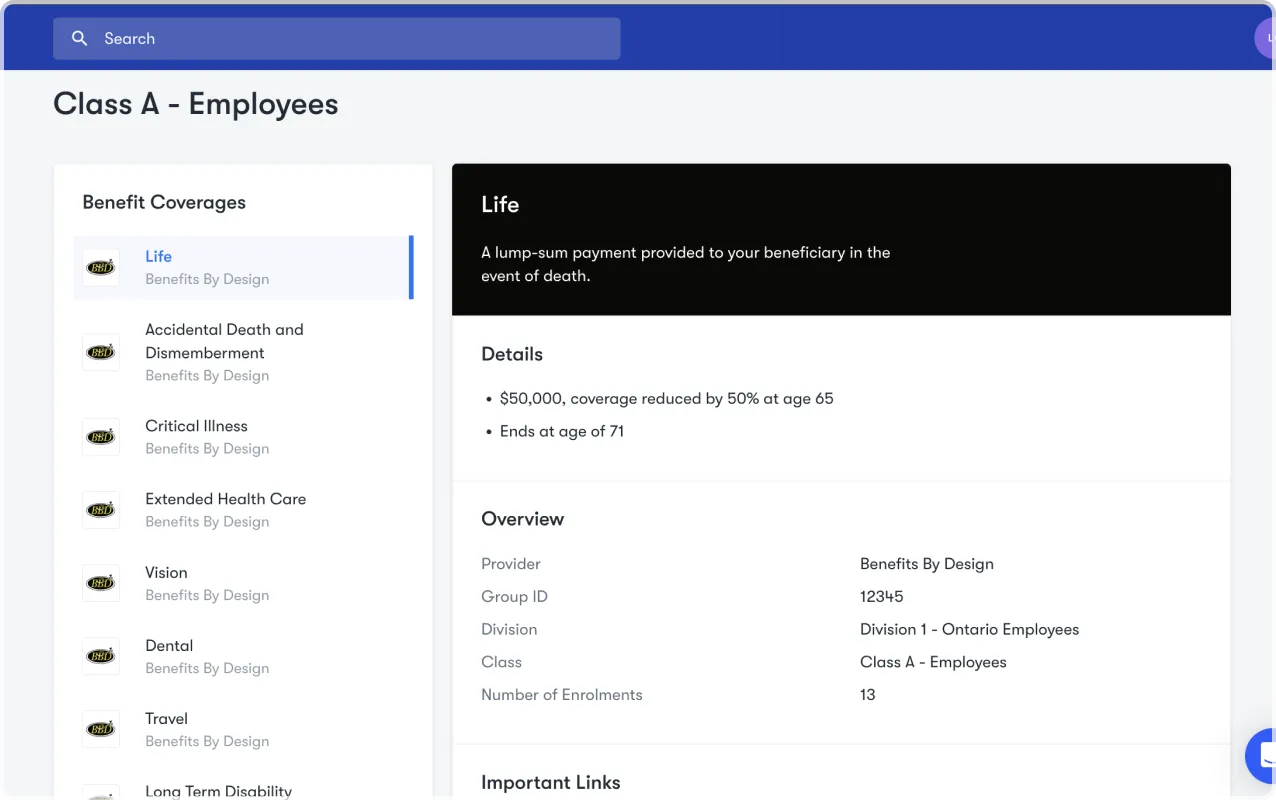
Task: Click the enrolments value 13
Action: click(x=868, y=695)
